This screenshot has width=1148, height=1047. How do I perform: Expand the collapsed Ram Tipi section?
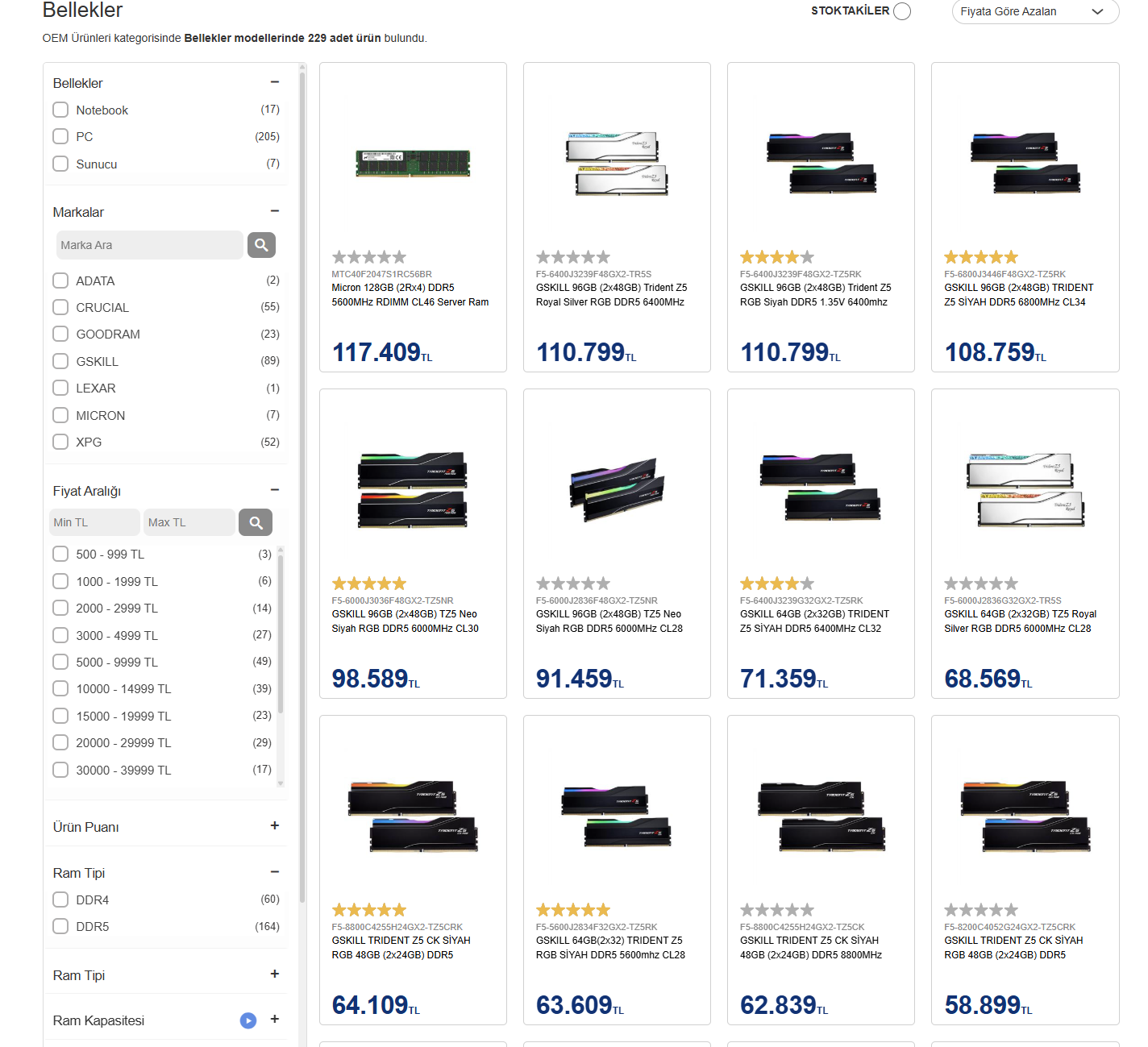[x=275, y=974]
